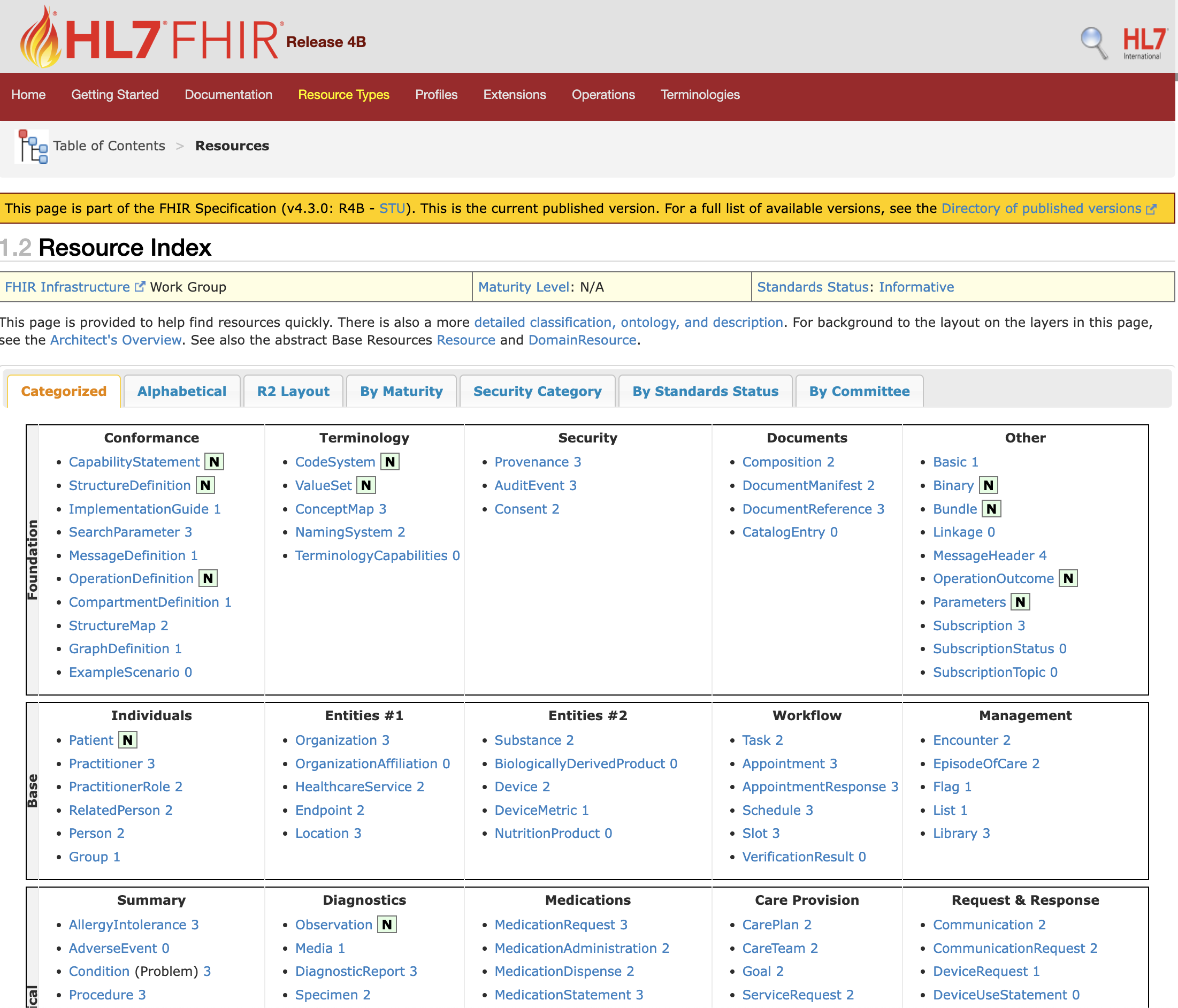The height and width of the screenshot is (1008, 1178).
Task: Open the MedicationRequest resource link
Action: click(x=554, y=925)
